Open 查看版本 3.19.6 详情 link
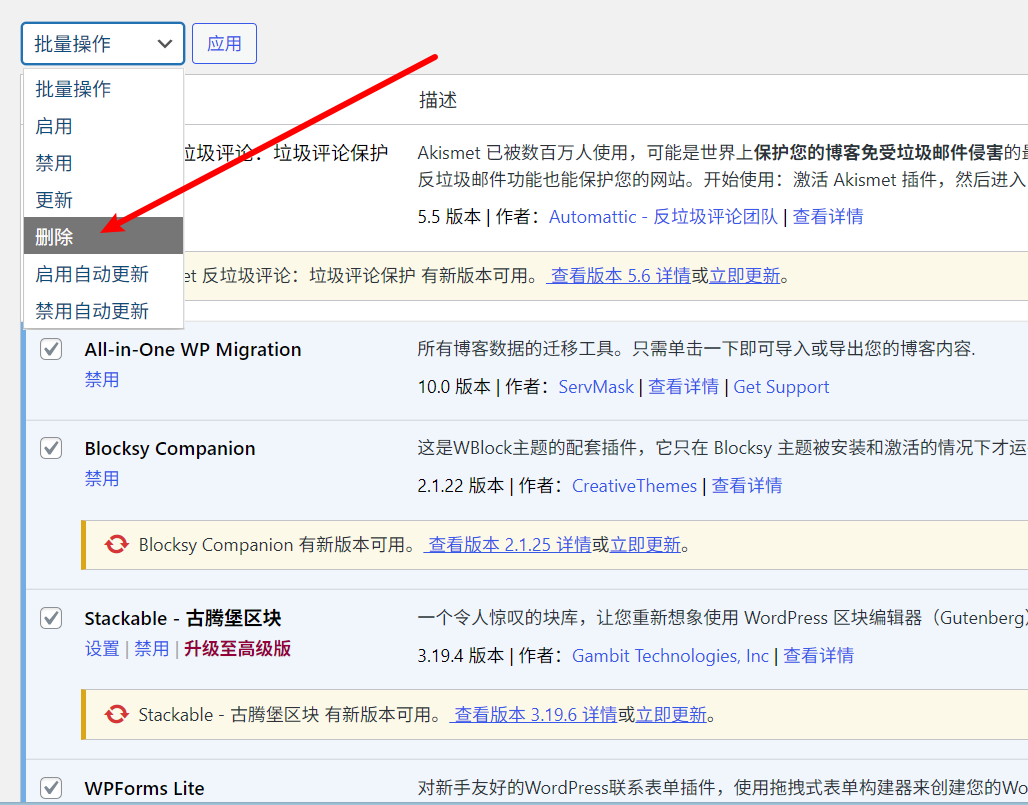 pos(533,715)
